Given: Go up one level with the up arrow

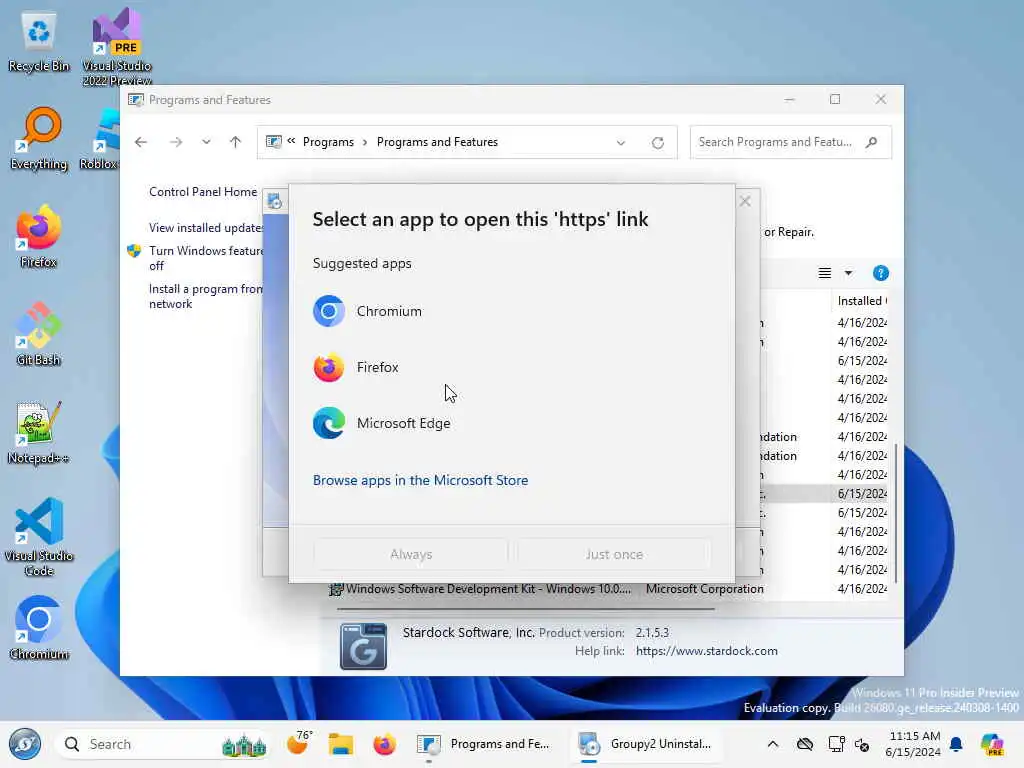Looking at the screenshot, I should coord(236,142).
